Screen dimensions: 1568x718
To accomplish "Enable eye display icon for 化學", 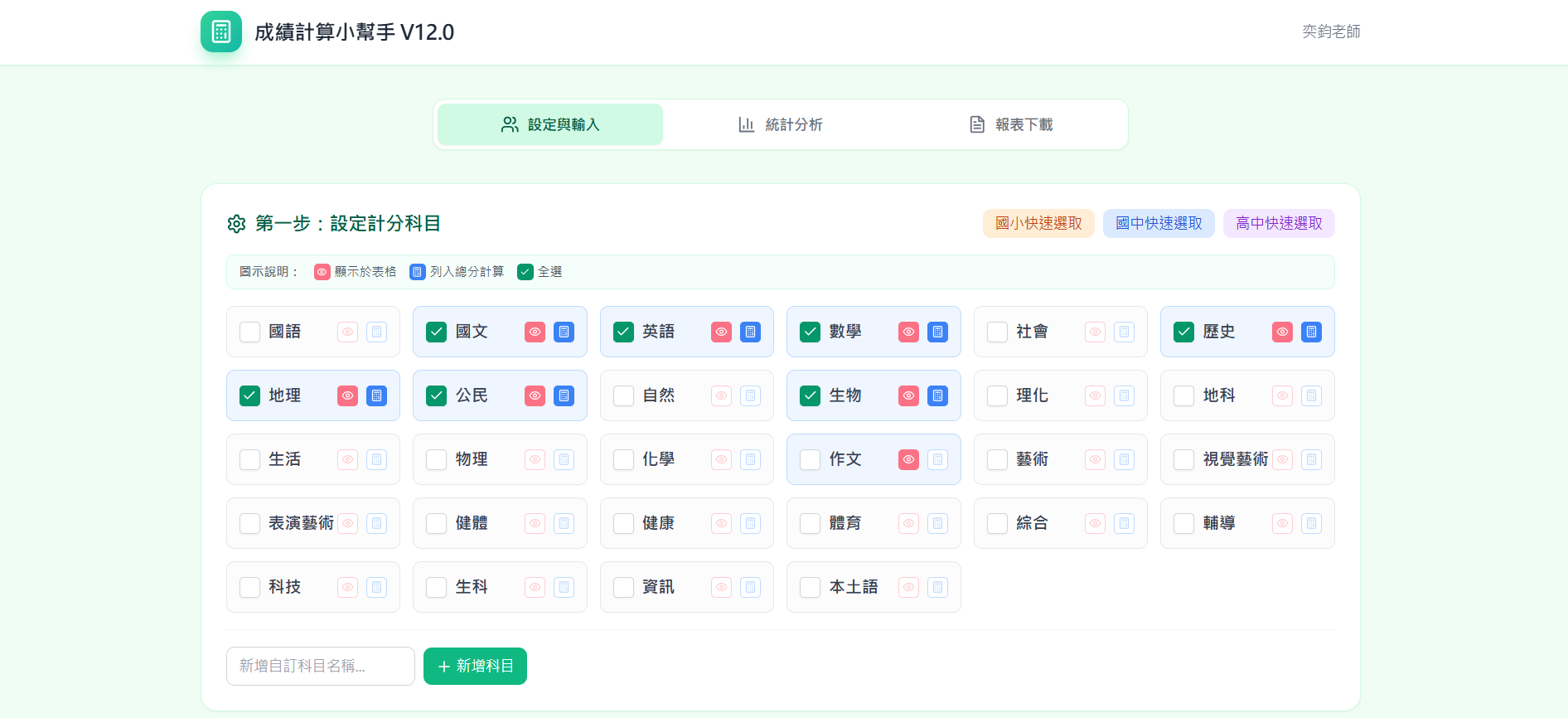I will coord(722,459).
